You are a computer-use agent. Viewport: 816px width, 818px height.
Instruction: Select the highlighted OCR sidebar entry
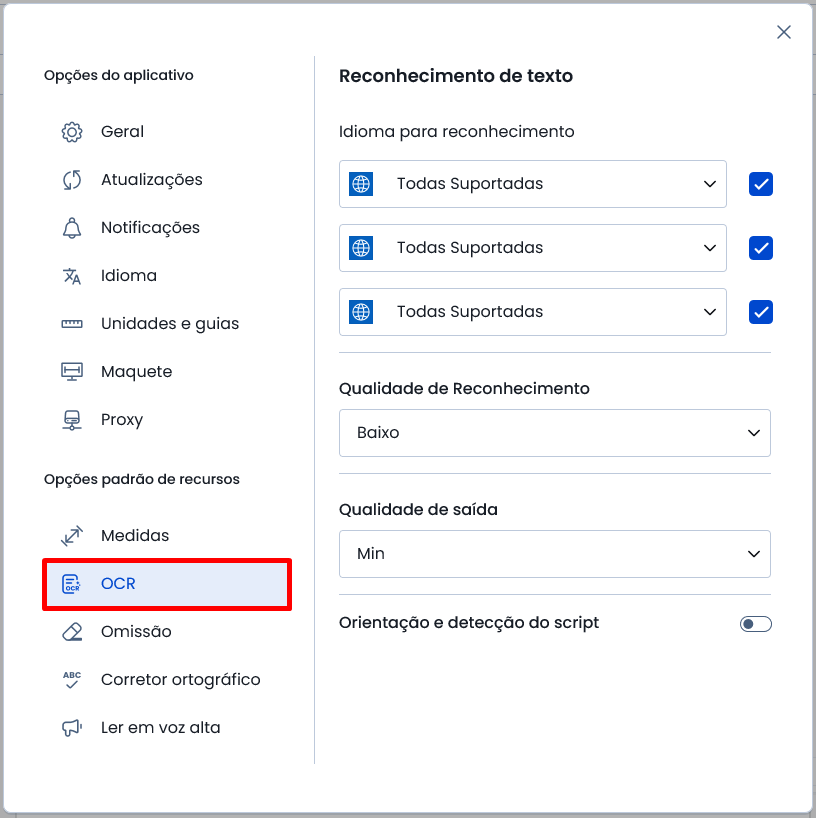pos(167,584)
